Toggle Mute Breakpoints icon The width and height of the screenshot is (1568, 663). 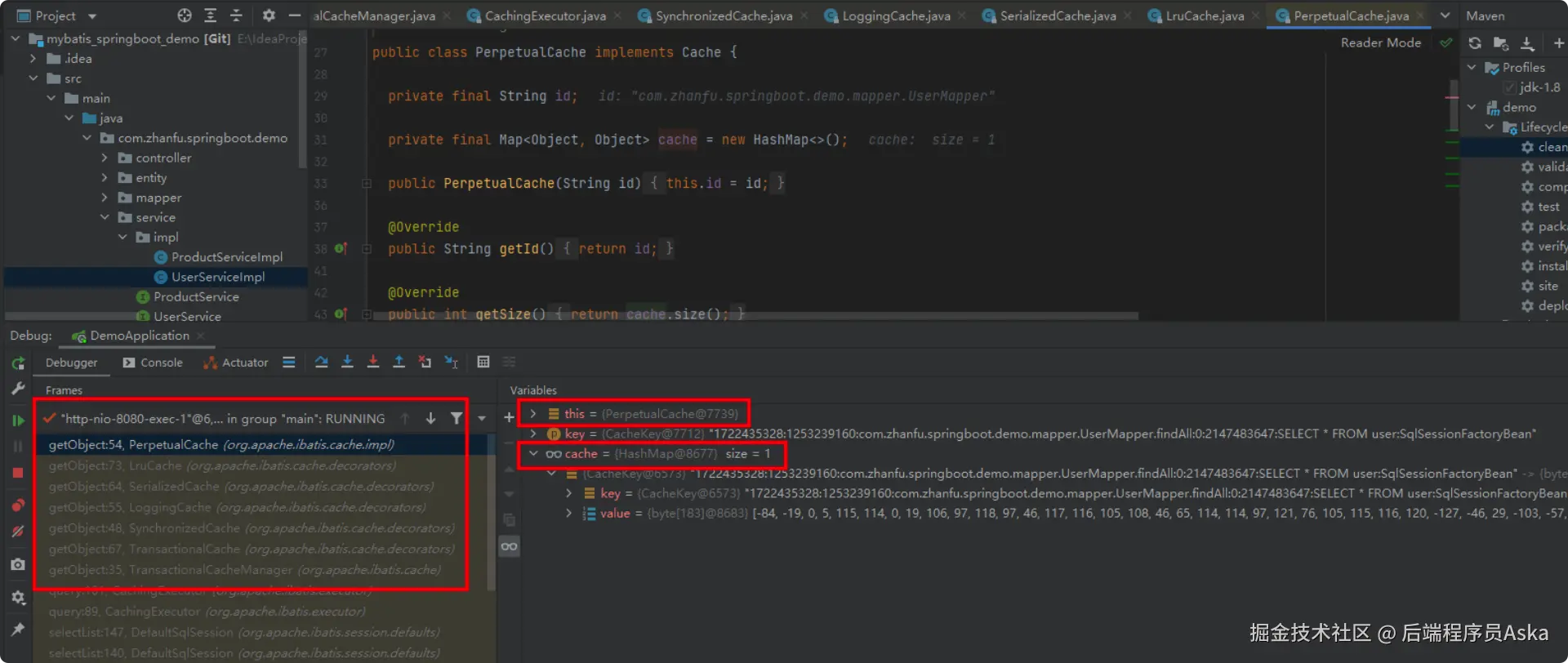[x=18, y=532]
